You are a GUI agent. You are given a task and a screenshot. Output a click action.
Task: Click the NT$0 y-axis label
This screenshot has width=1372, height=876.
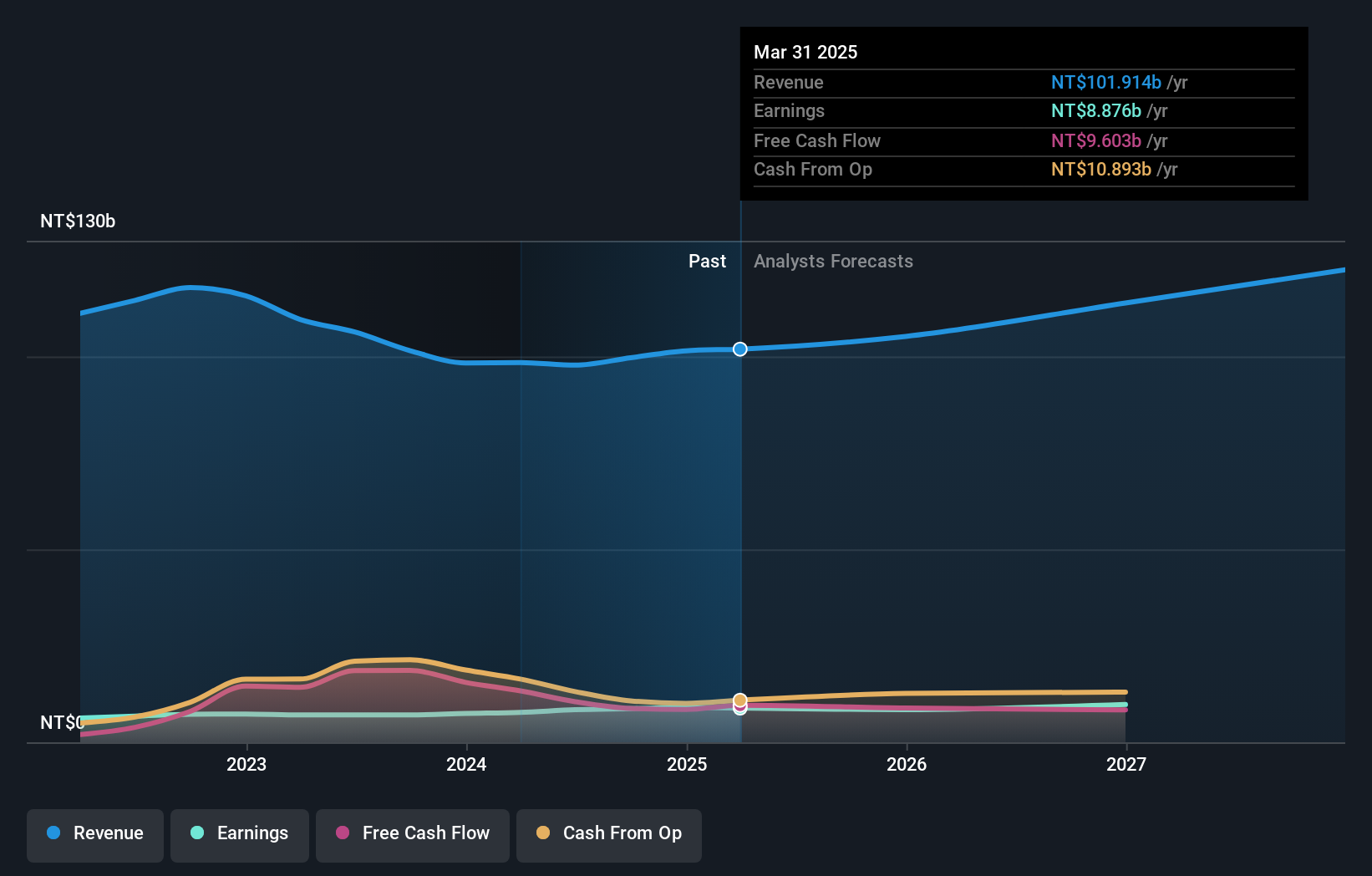[63, 722]
